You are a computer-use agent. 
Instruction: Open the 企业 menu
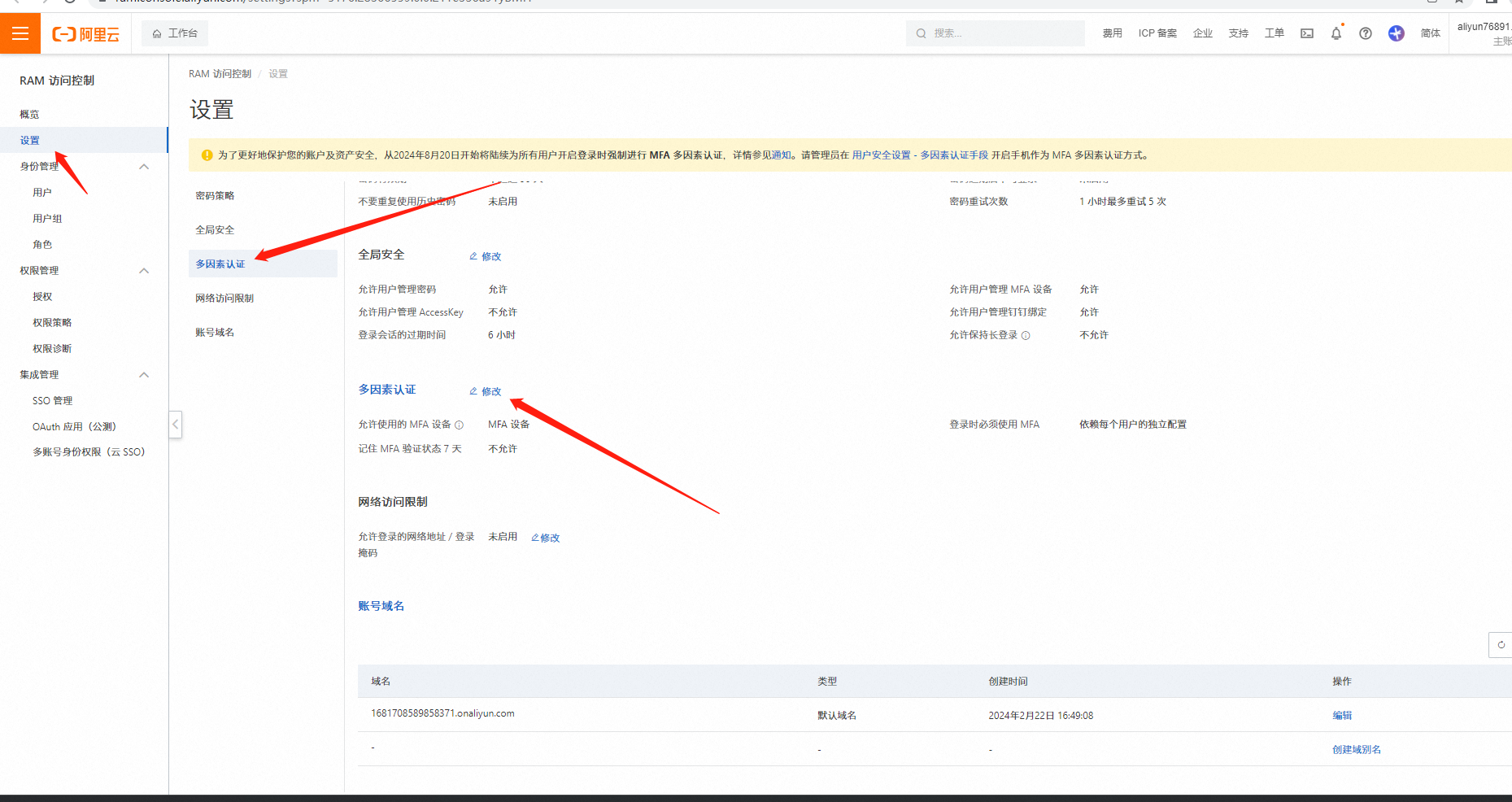pos(1202,33)
